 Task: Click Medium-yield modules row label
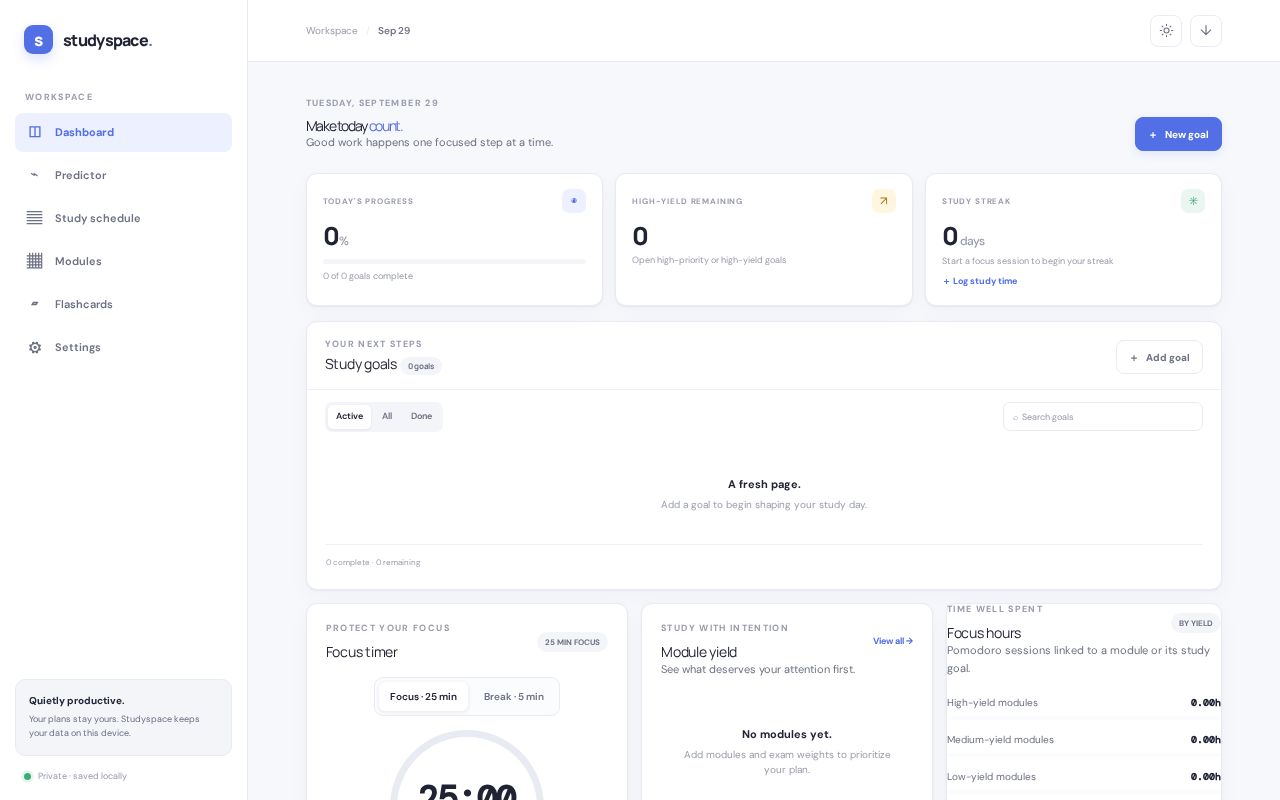(x=1000, y=740)
